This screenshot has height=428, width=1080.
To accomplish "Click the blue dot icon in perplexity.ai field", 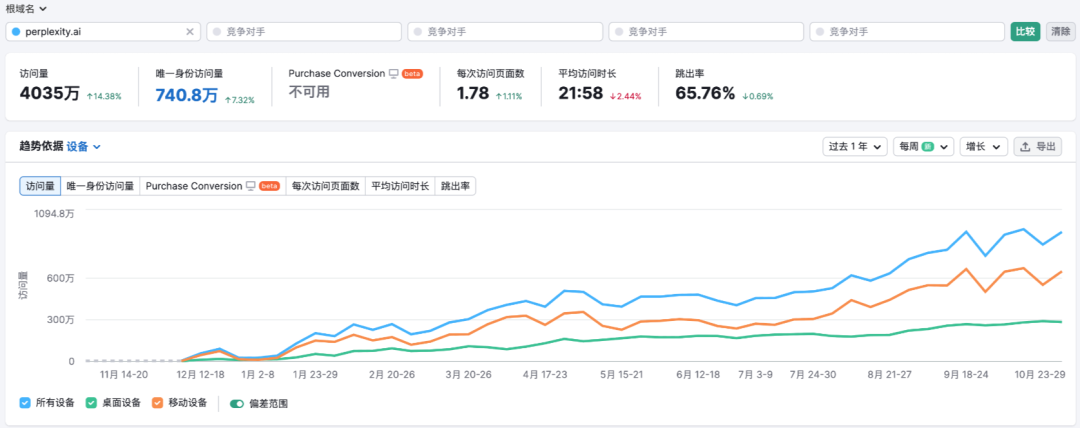I will click(x=16, y=32).
